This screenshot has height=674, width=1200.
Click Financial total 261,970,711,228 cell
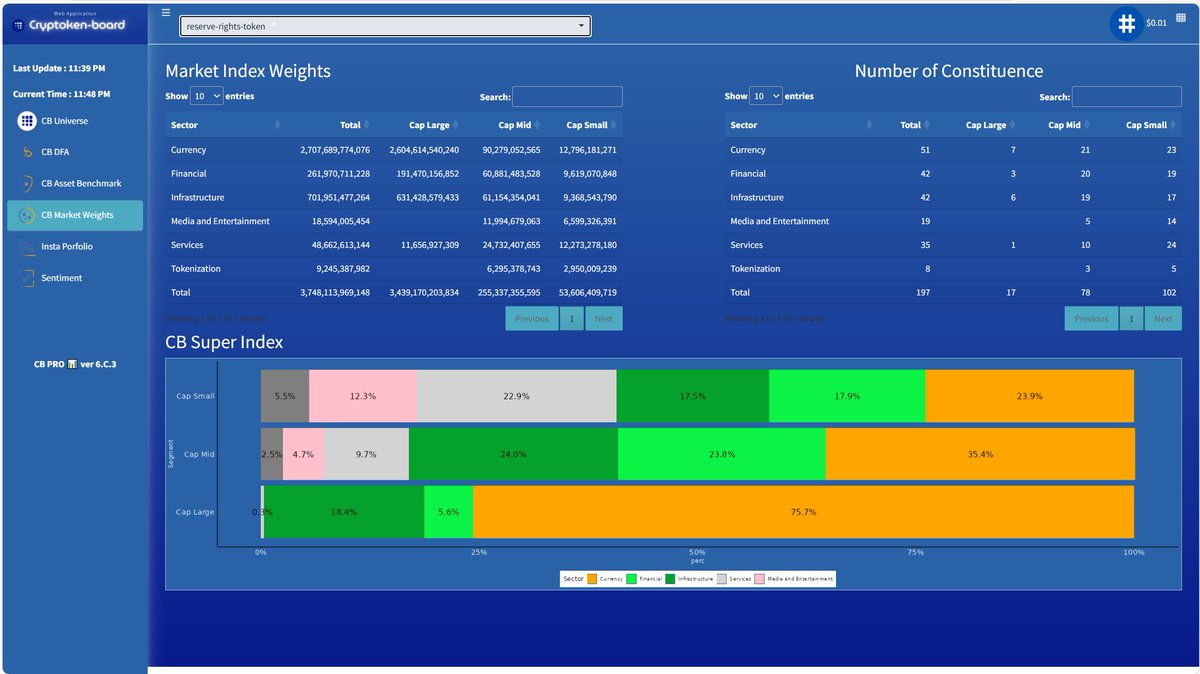[x=339, y=174]
